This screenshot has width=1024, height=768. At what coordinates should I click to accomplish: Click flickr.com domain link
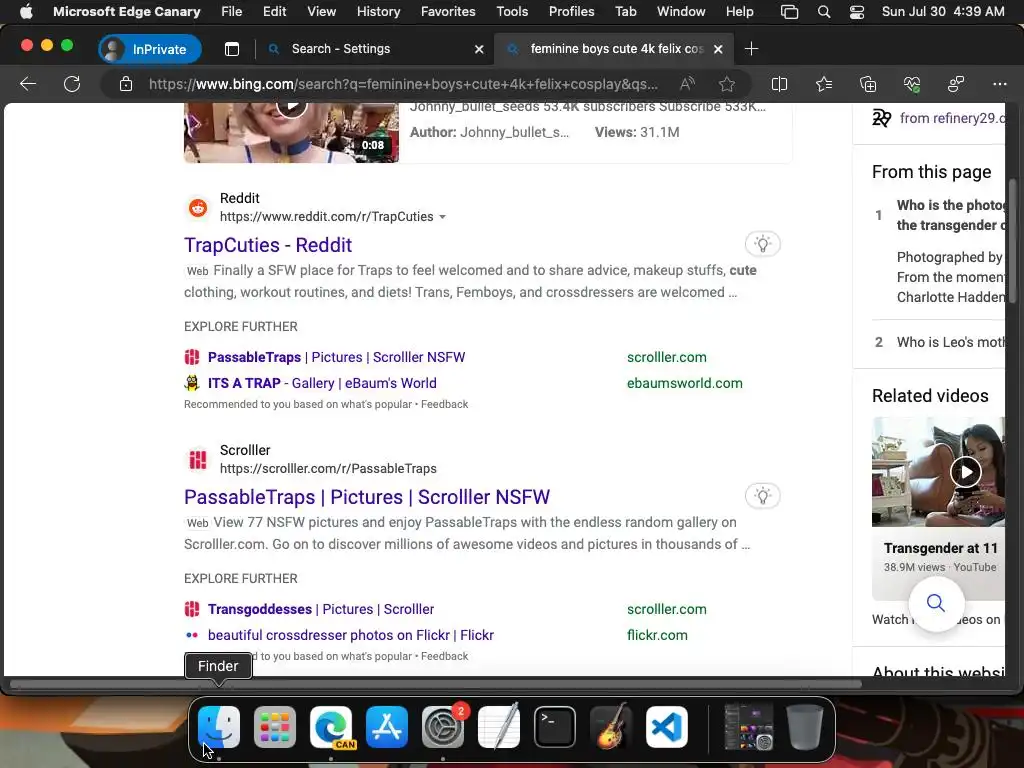[657, 635]
